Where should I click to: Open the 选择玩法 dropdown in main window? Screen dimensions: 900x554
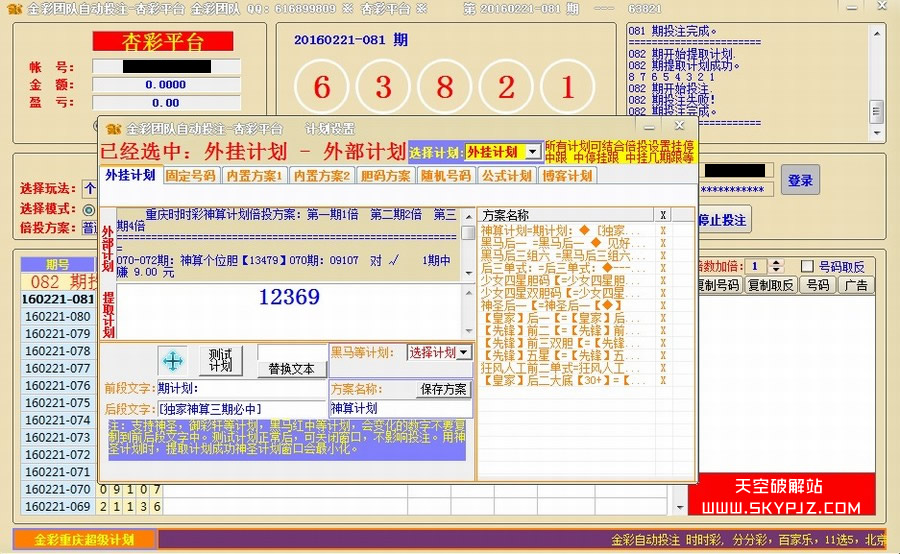point(90,188)
